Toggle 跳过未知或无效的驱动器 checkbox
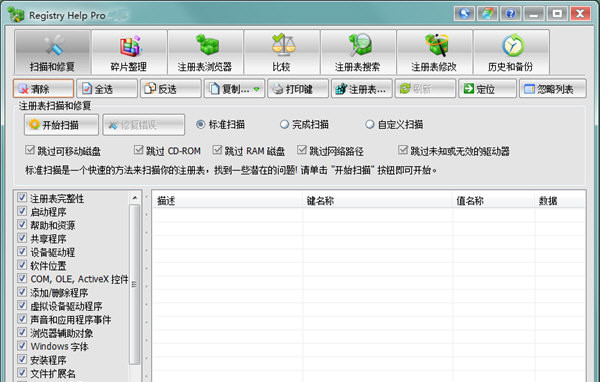 pos(403,150)
